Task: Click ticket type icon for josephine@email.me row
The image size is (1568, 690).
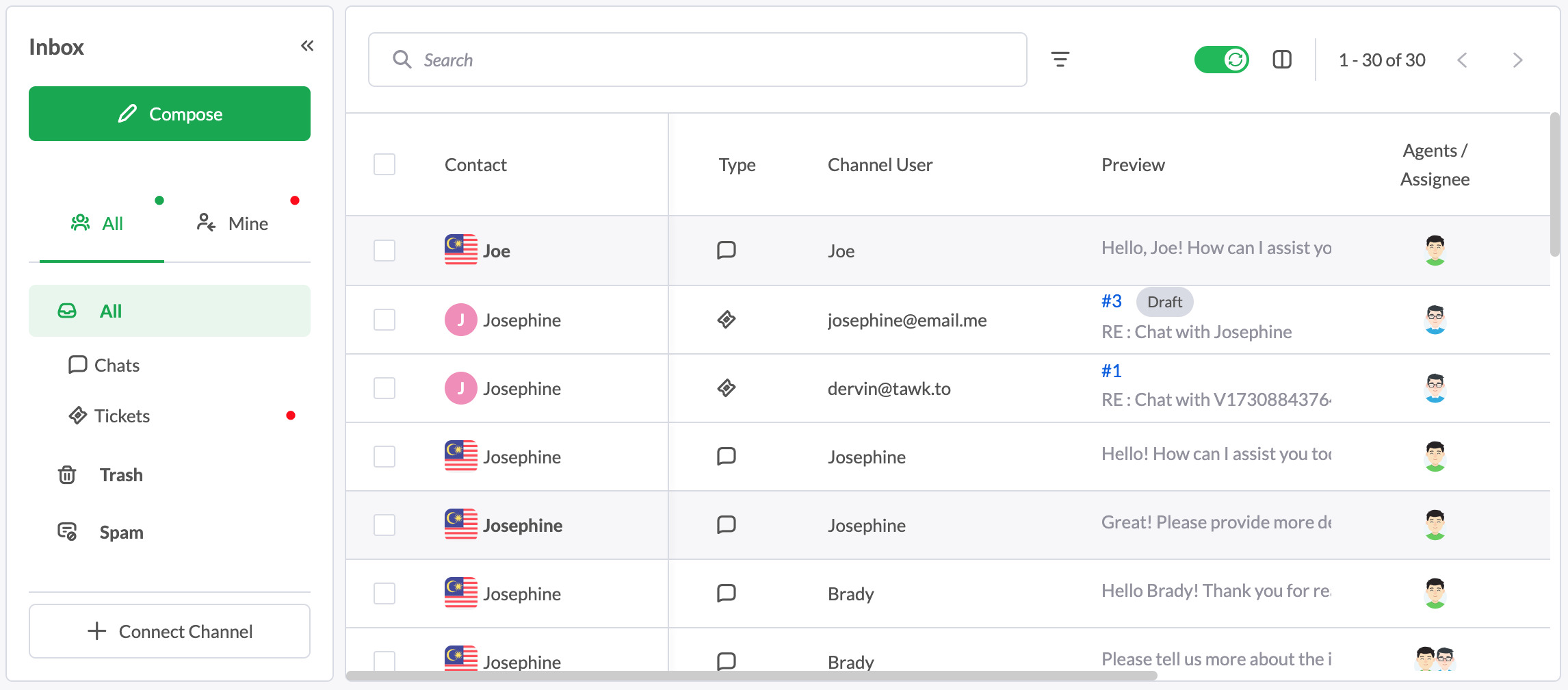Action: [726, 320]
